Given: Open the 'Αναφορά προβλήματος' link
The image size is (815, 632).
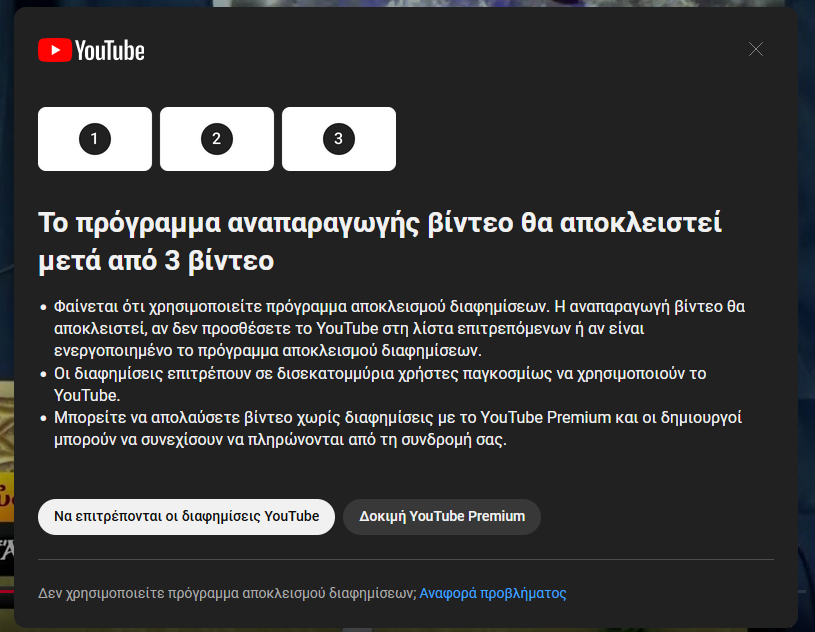Looking at the screenshot, I should tap(492, 593).
